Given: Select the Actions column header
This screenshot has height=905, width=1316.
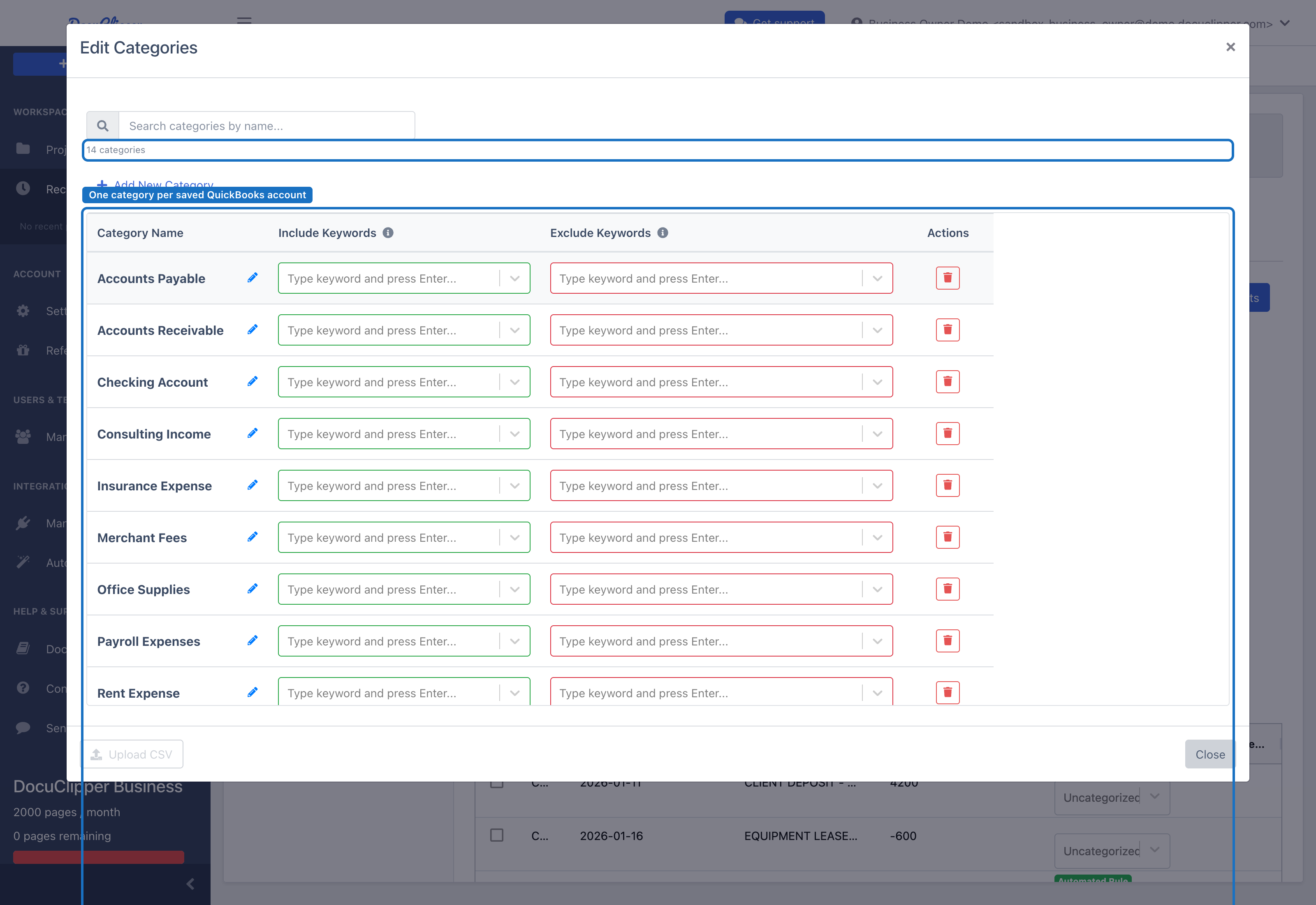Looking at the screenshot, I should 948,233.
